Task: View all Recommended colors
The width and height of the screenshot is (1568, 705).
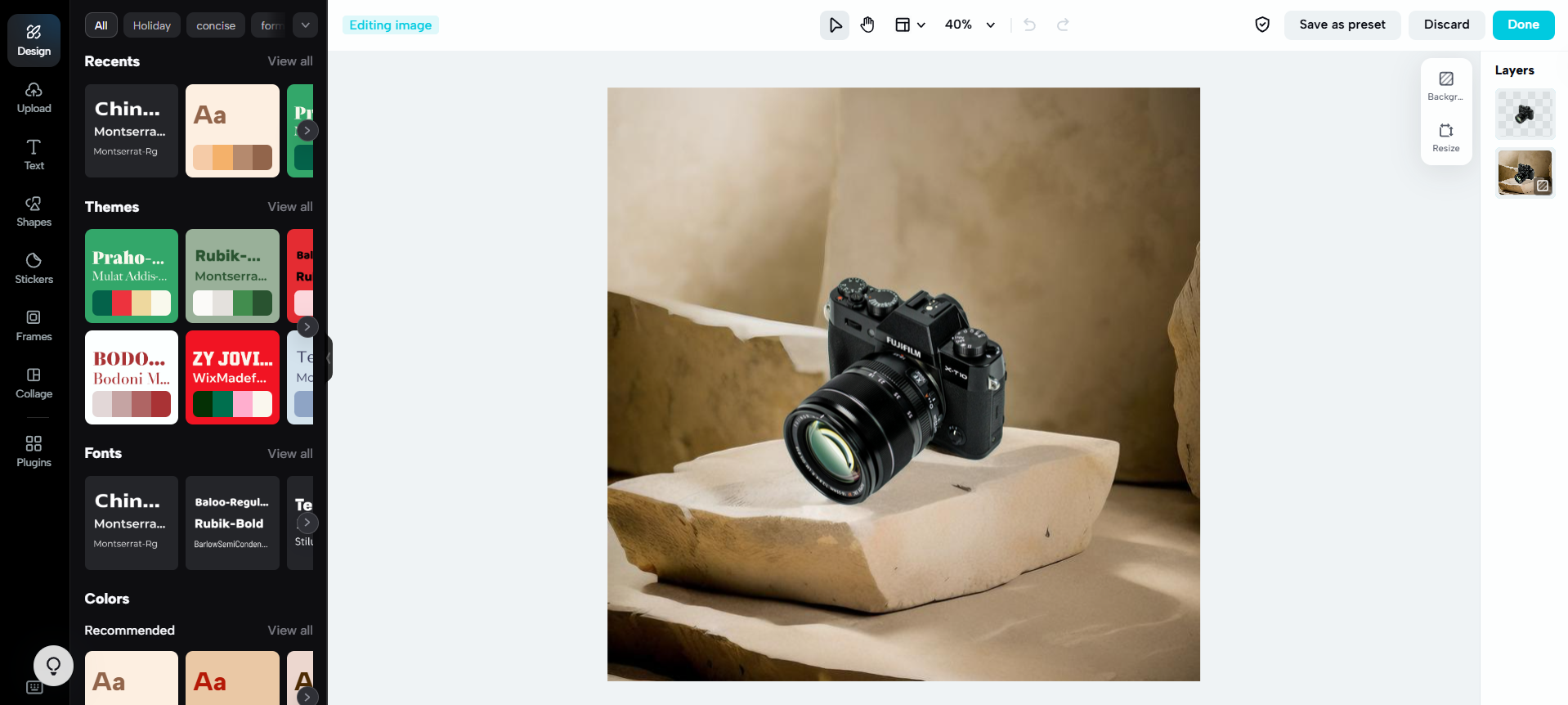Action: 290,631
